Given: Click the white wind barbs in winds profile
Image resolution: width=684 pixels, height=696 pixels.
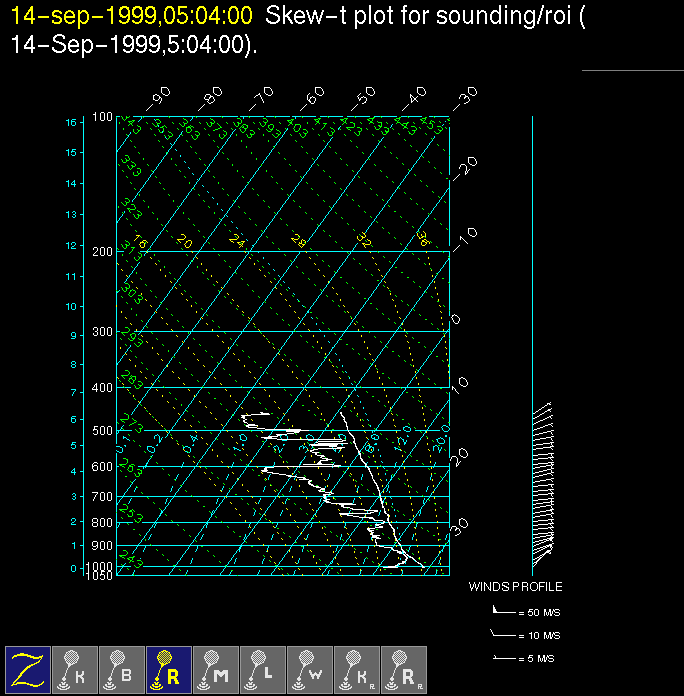Looking at the screenshot, I should pos(542,480).
